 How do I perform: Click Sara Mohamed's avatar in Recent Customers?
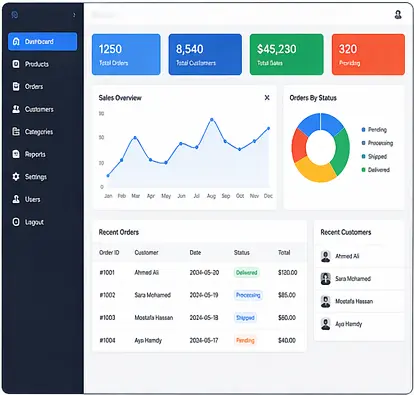(x=325, y=279)
